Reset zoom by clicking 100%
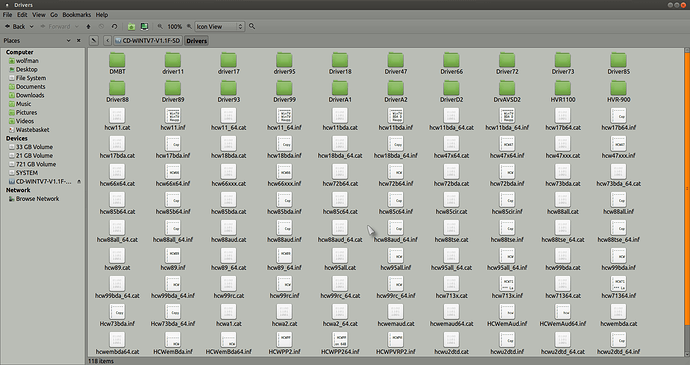The width and height of the screenshot is (690, 365). (175, 26)
